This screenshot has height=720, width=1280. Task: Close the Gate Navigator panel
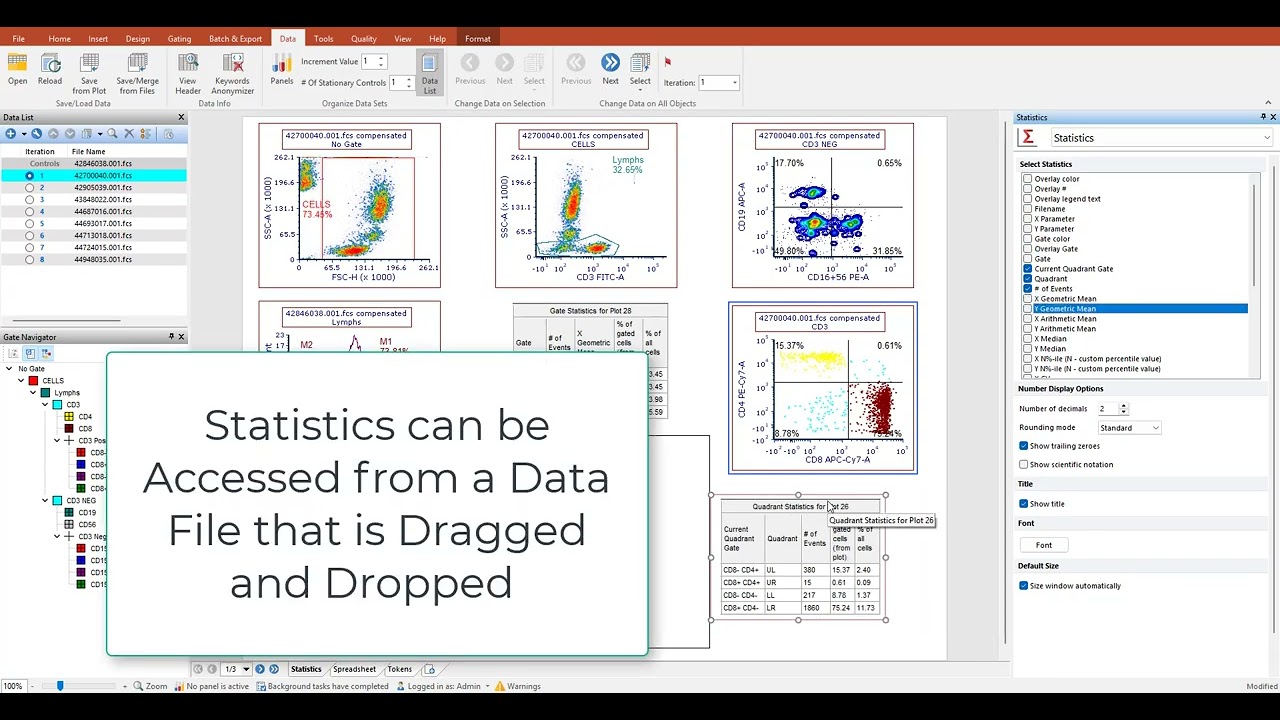coord(181,337)
